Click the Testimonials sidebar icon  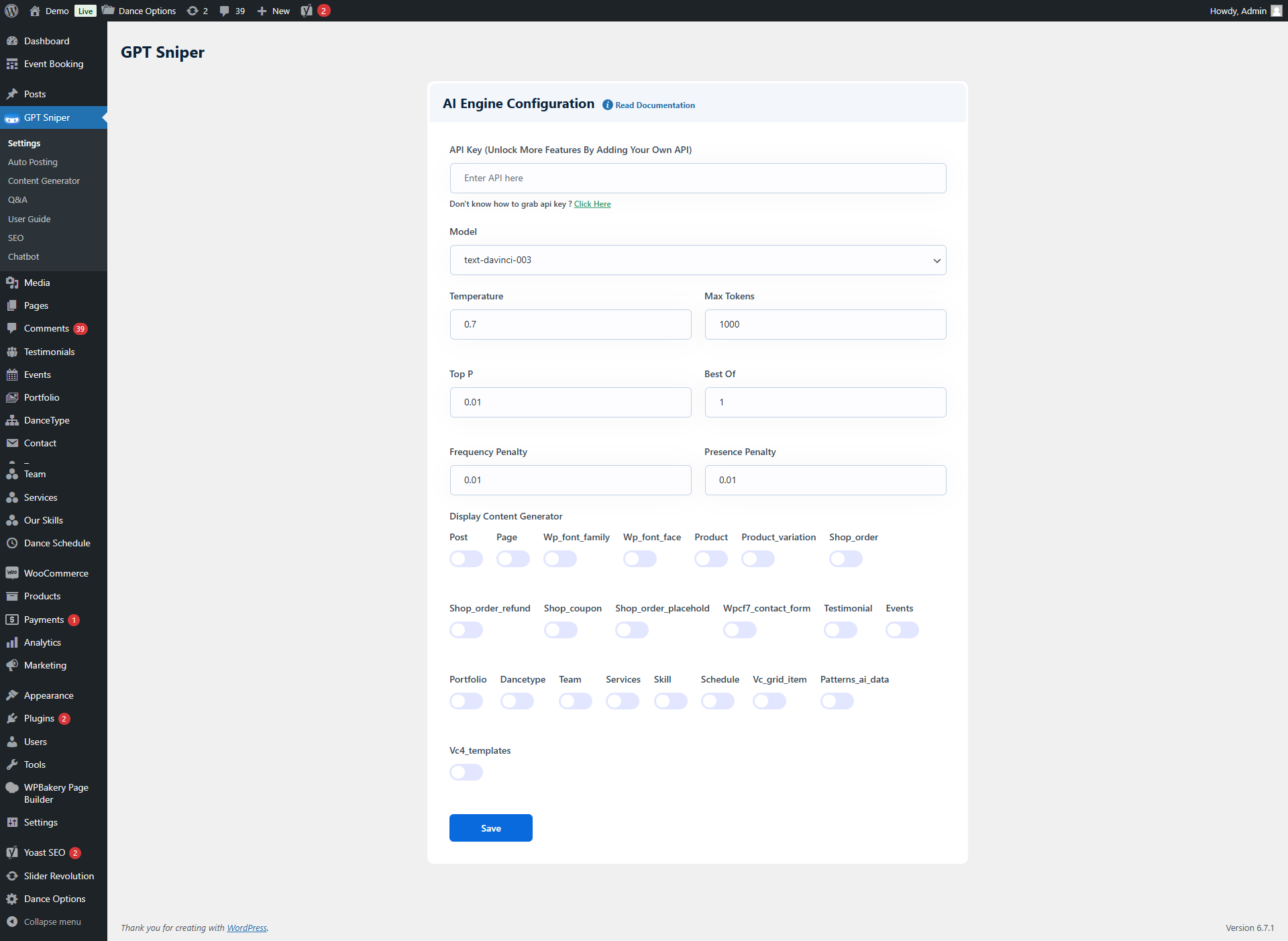coord(12,352)
